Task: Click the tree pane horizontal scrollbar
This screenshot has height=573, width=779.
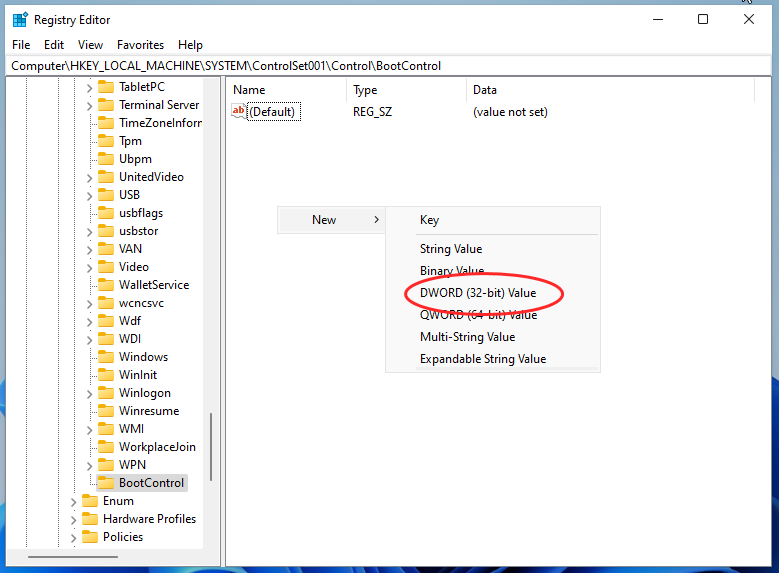Action: (73, 557)
